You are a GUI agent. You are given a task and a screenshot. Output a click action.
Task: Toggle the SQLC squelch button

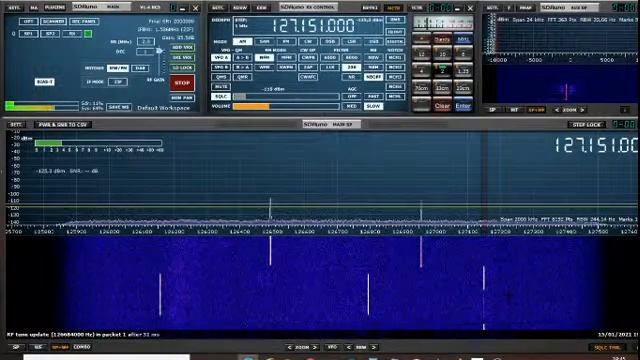(221, 97)
